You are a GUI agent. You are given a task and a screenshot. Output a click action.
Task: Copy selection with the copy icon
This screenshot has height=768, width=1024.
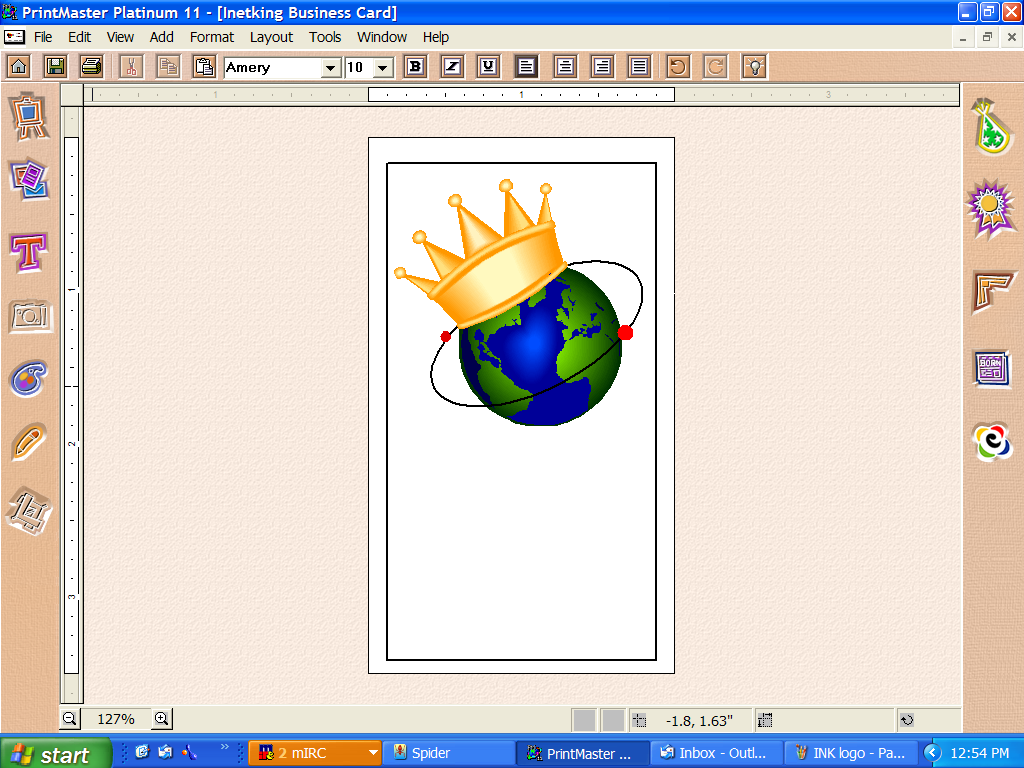pos(168,67)
